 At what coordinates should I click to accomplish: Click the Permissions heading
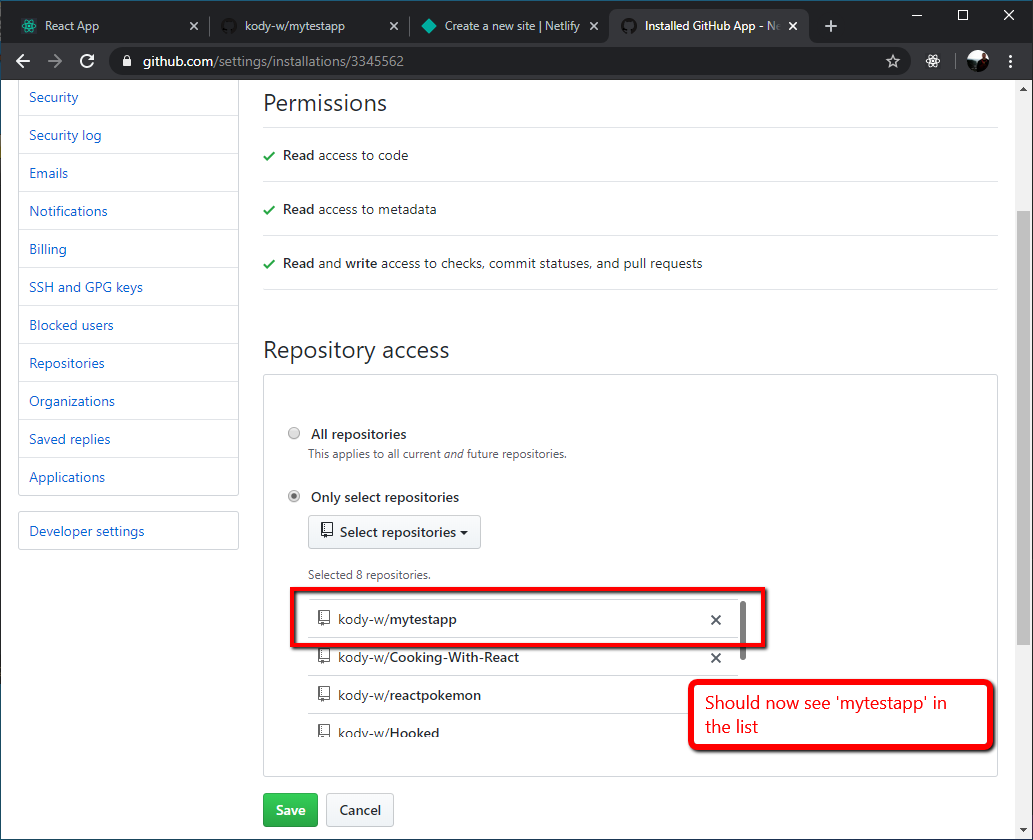(325, 103)
